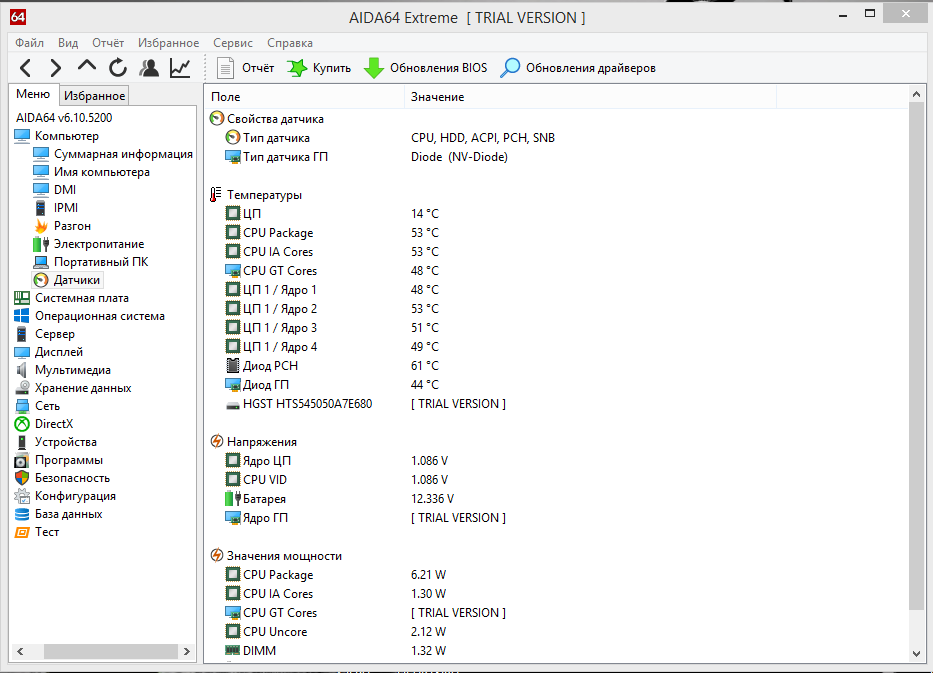
Task: Click the Forward navigation arrow
Action: (56, 68)
